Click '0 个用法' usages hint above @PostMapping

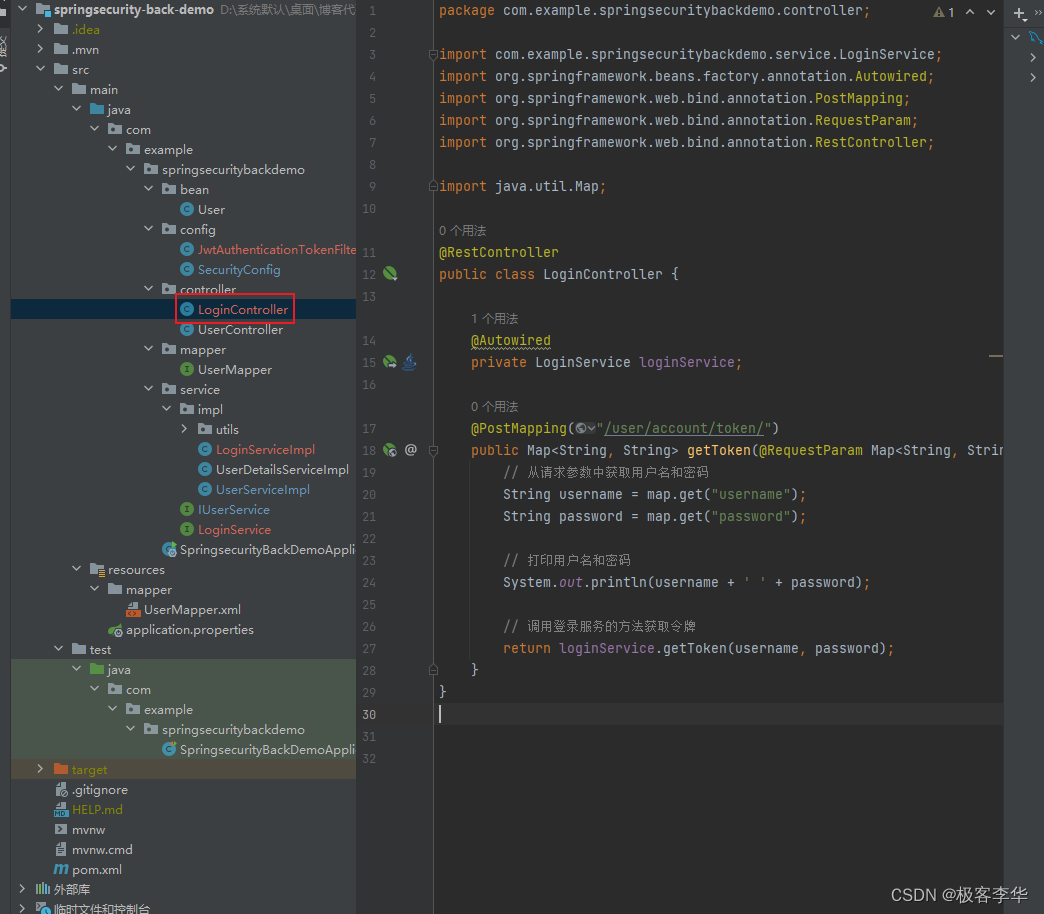(x=494, y=406)
